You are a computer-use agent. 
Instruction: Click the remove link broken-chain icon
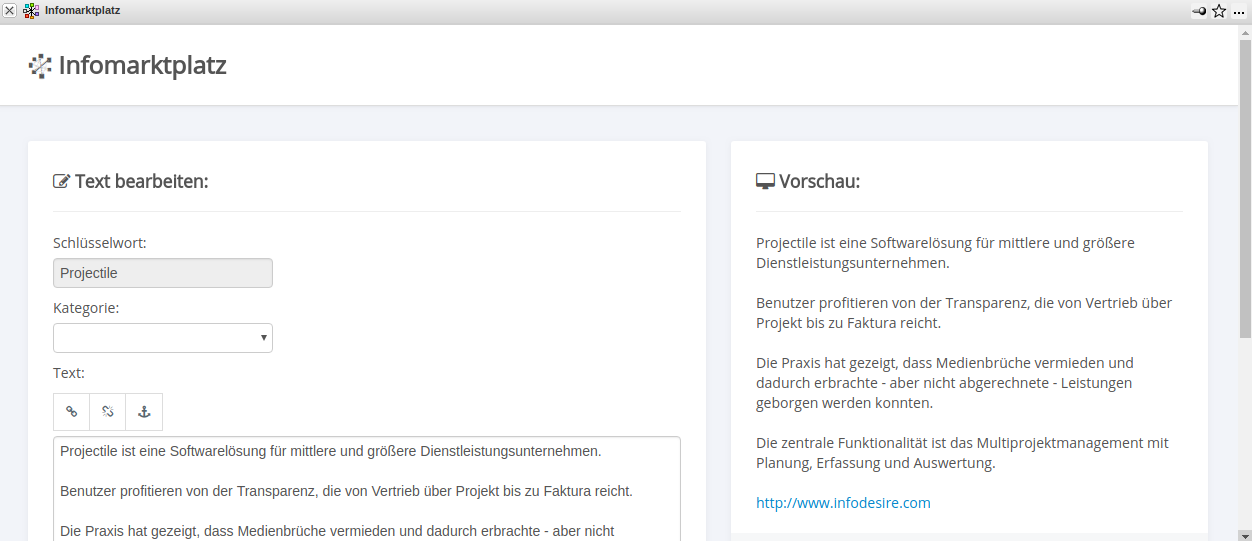click(x=107, y=411)
